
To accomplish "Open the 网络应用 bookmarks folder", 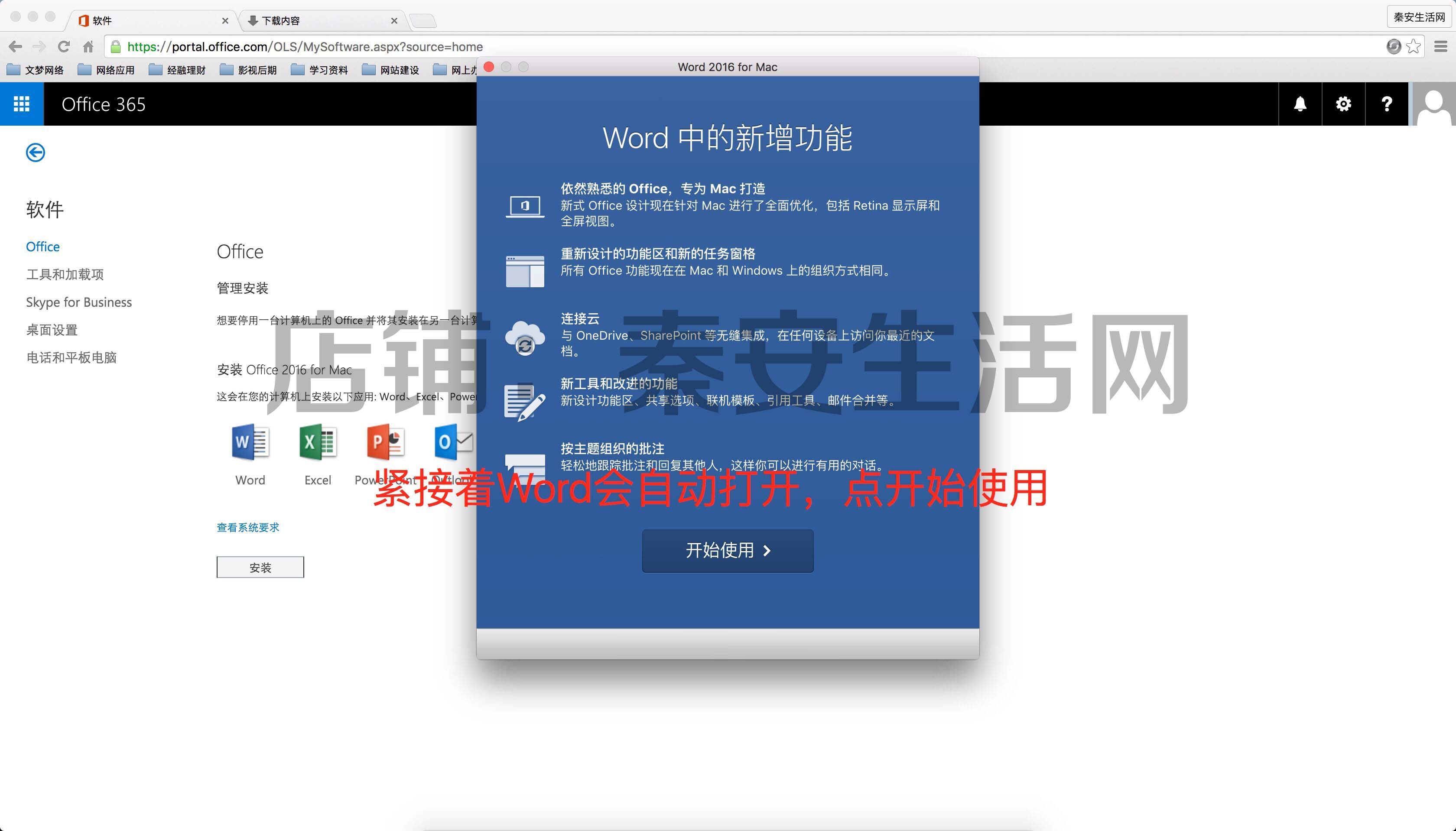I will point(106,70).
